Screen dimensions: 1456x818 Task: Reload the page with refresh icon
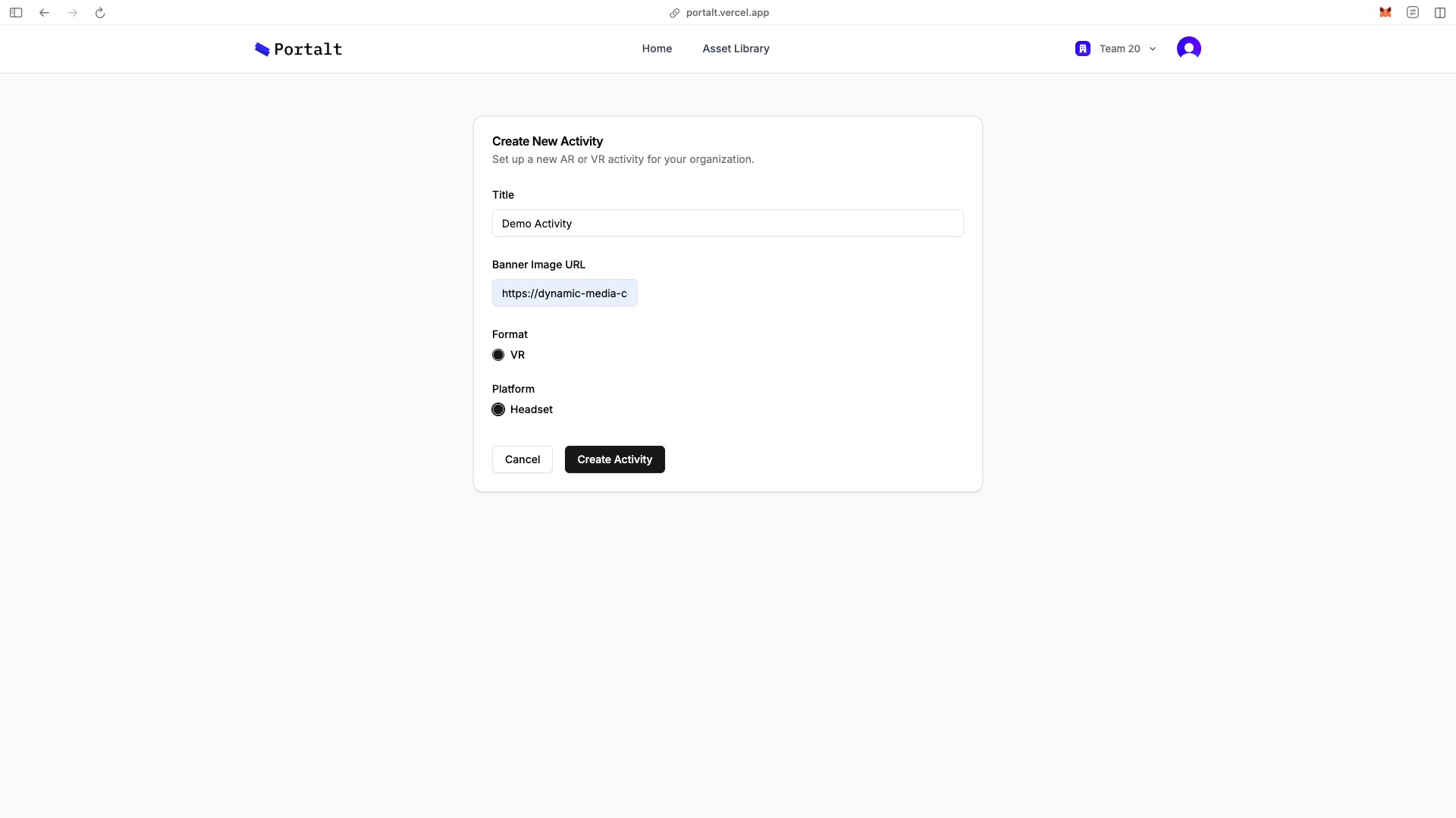pyautogui.click(x=100, y=13)
